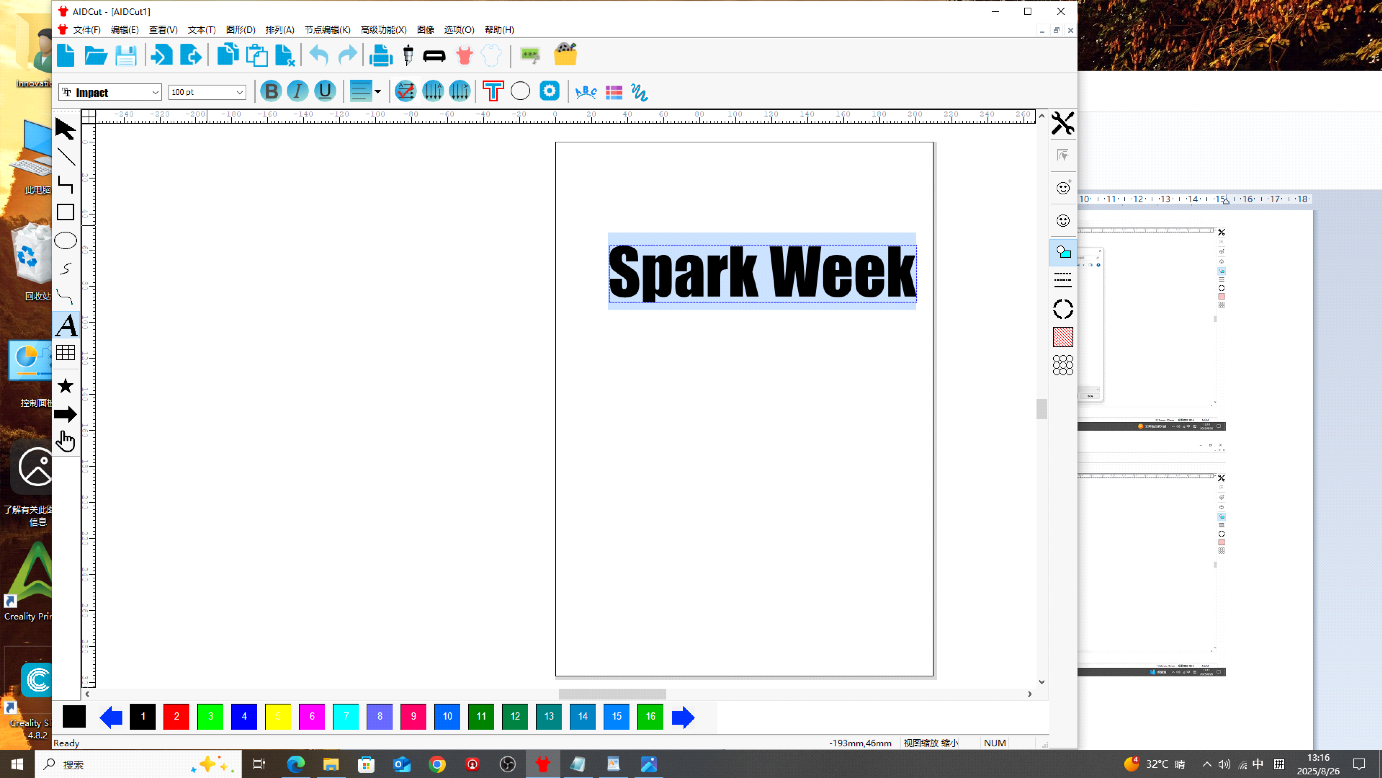This screenshot has height=778, width=1382.
Task: Click the red outlined T text icon
Action: point(492,91)
